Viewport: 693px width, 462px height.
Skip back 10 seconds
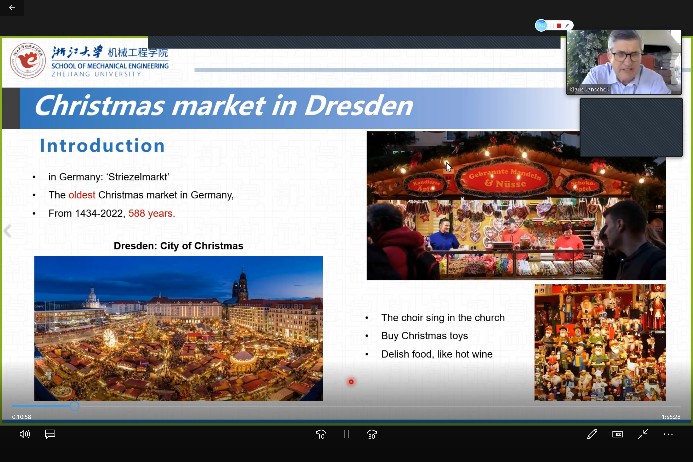tap(321, 434)
